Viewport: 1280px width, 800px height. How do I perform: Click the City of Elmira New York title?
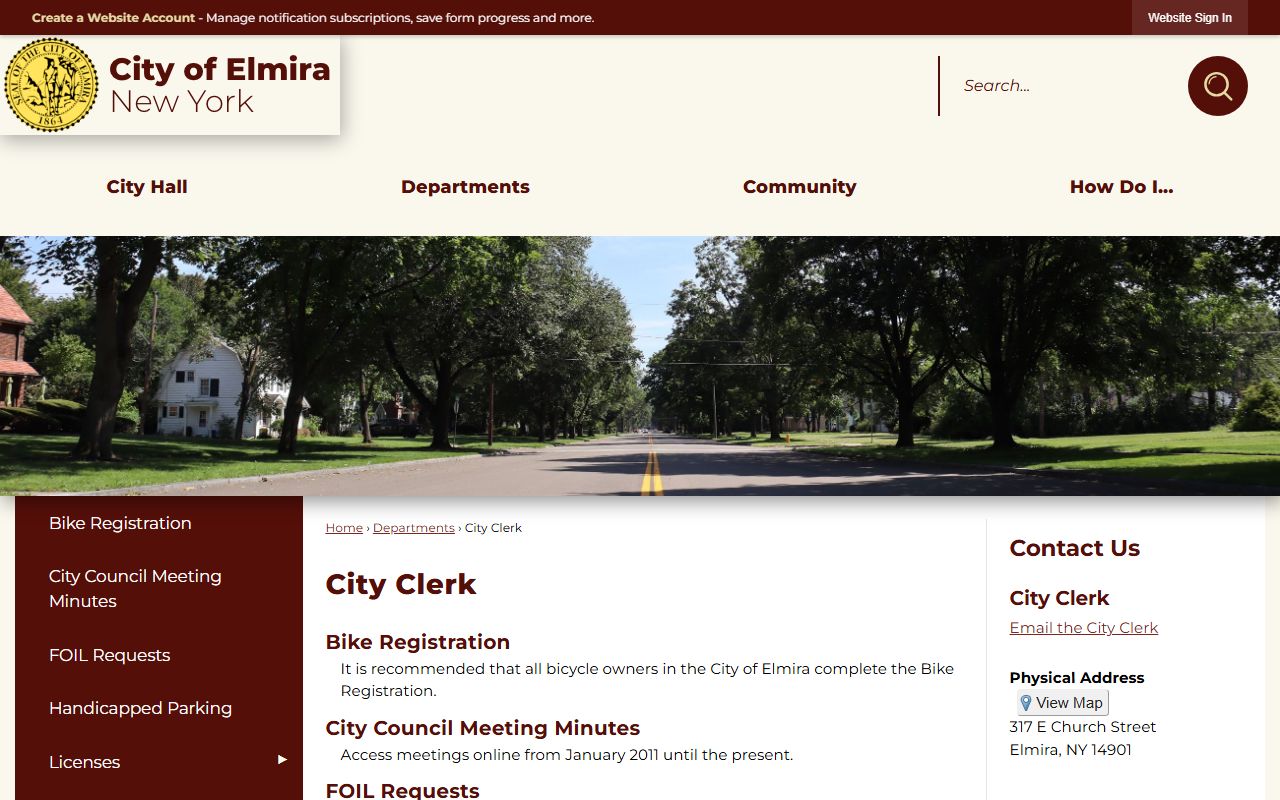coord(219,85)
